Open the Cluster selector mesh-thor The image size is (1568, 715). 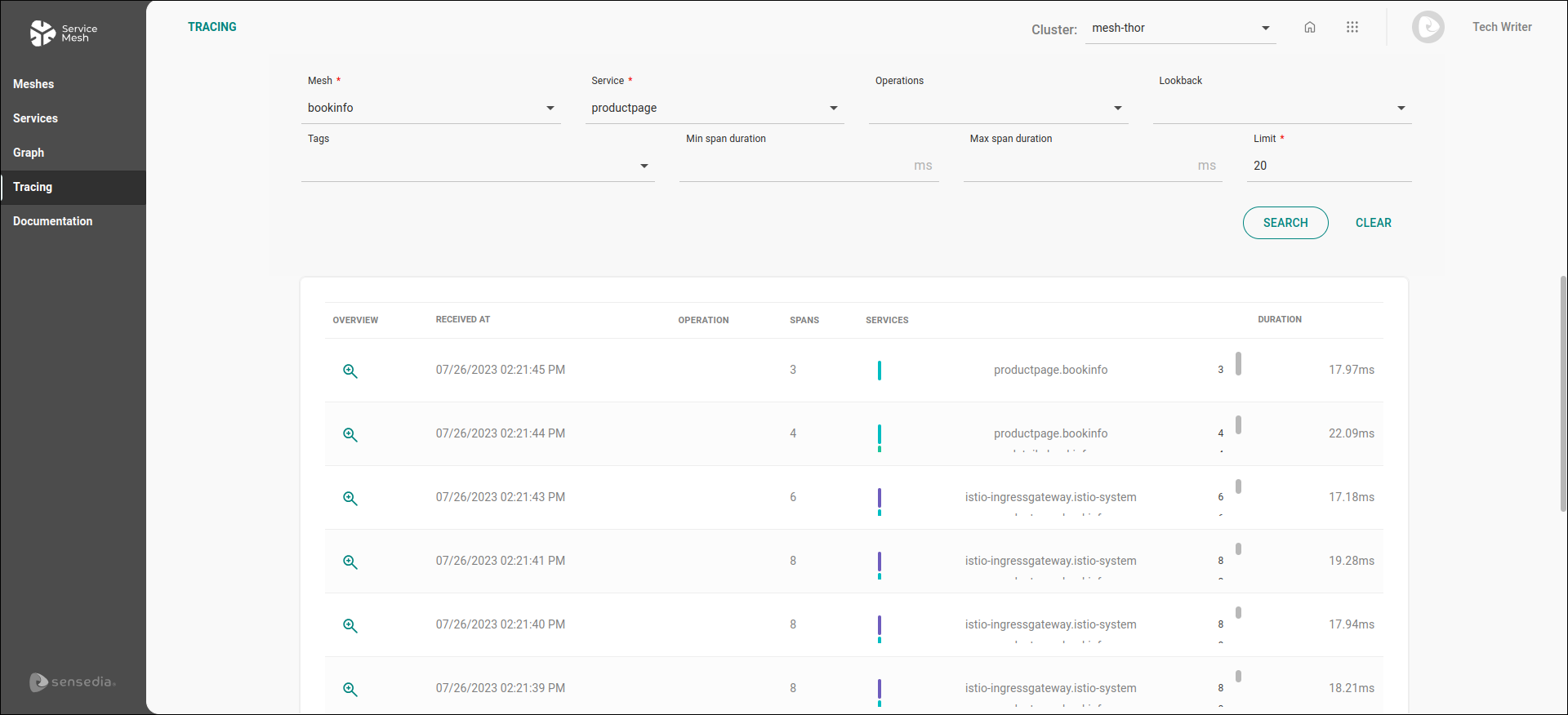tap(1181, 28)
